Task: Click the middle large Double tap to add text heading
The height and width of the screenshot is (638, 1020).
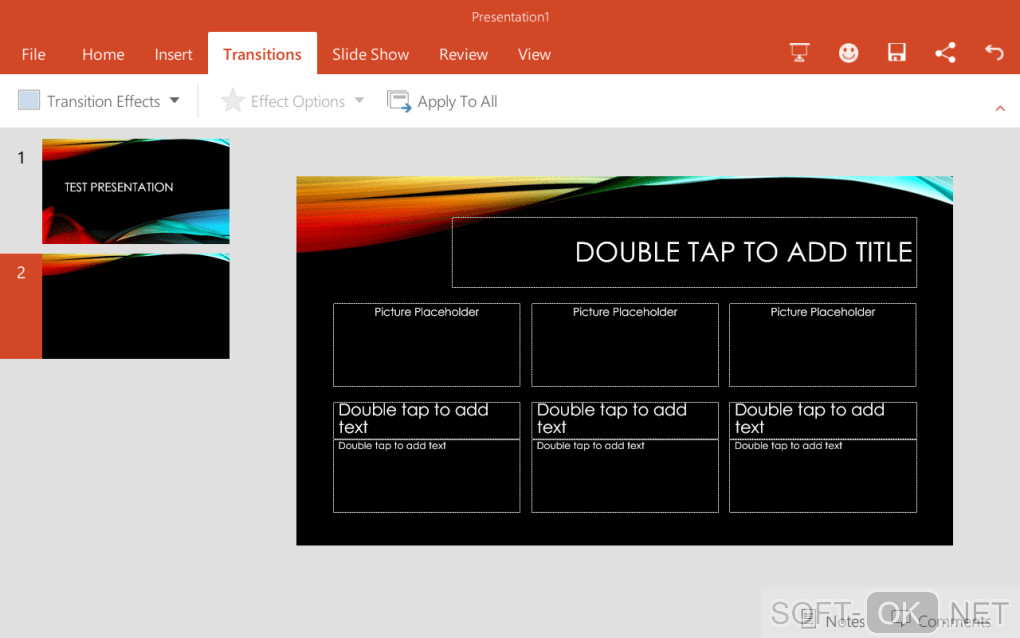Action: [625, 420]
